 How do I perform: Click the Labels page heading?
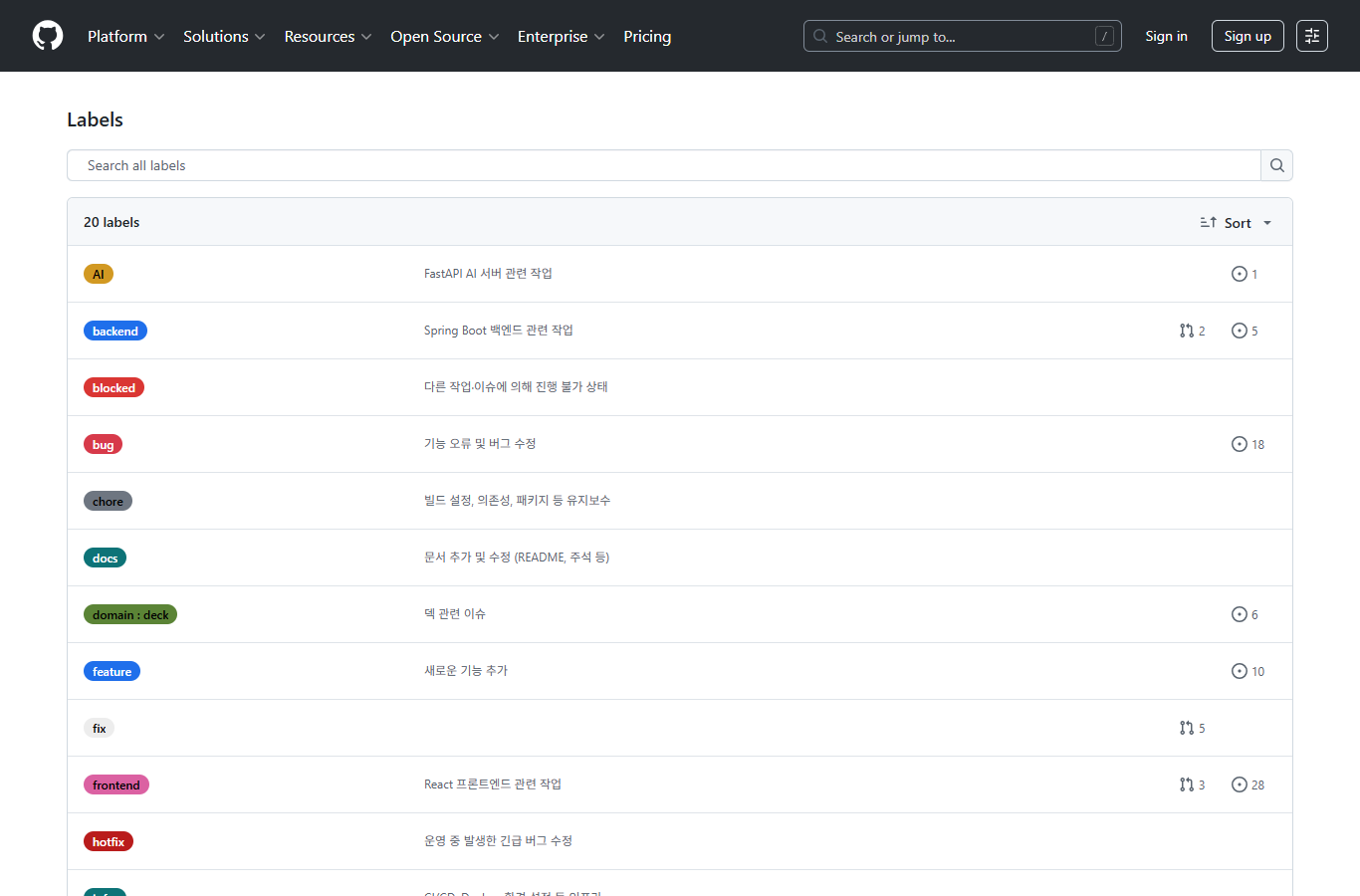pos(95,119)
